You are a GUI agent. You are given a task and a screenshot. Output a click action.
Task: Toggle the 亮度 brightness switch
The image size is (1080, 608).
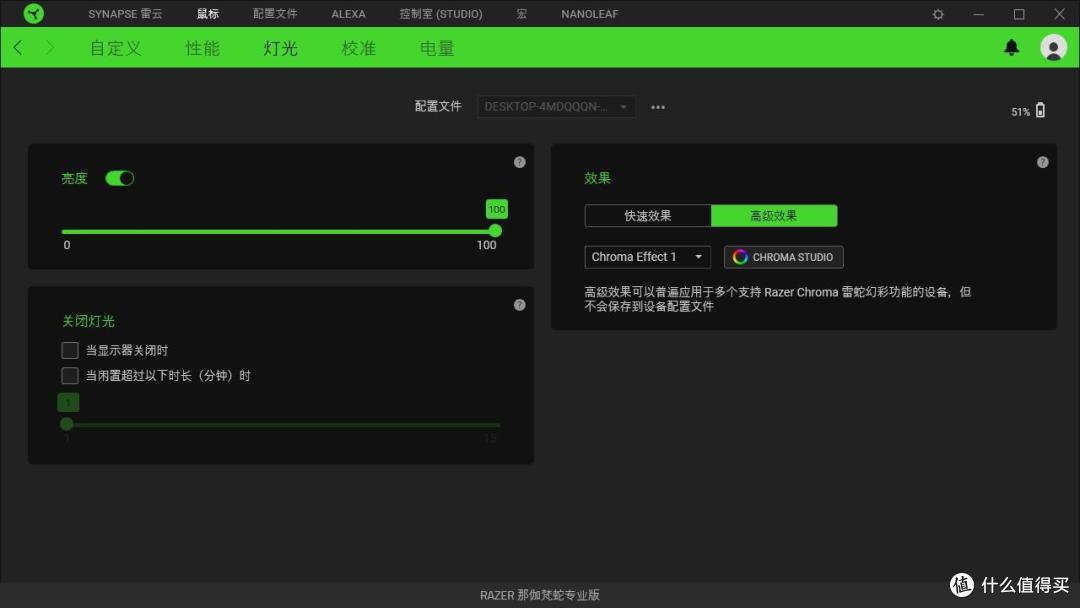[x=120, y=178]
